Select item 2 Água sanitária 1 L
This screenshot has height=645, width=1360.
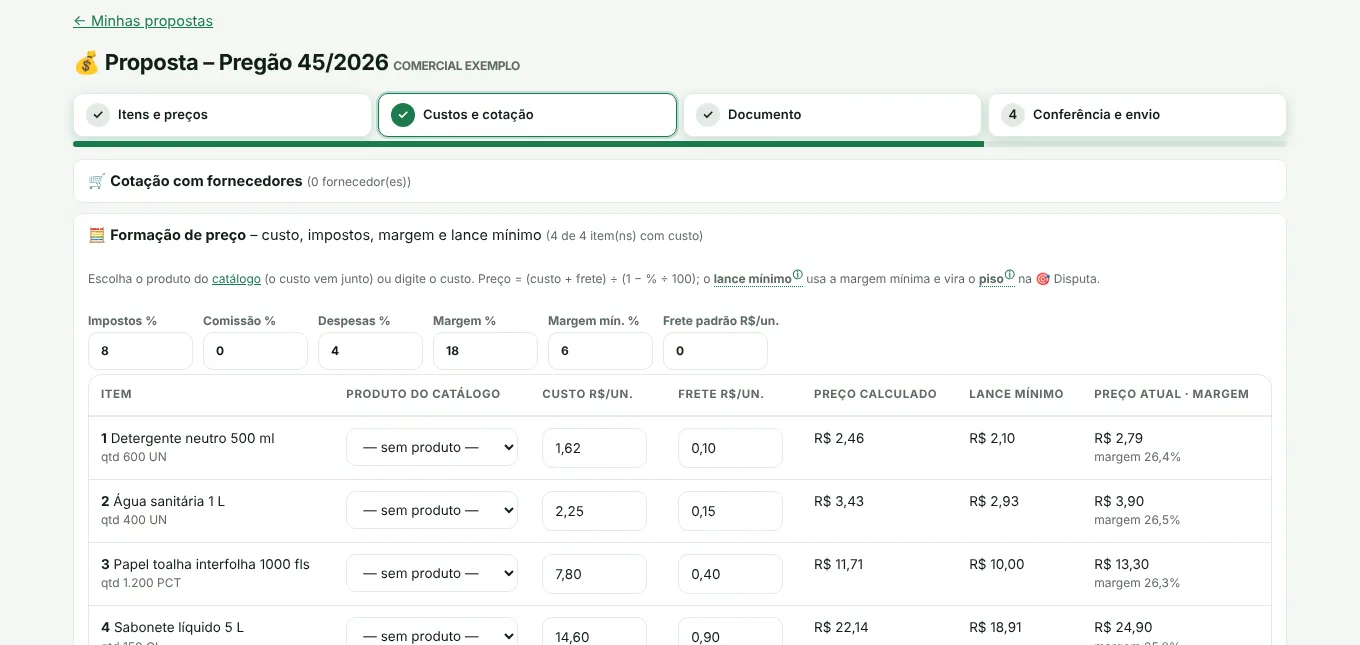coord(163,501)
